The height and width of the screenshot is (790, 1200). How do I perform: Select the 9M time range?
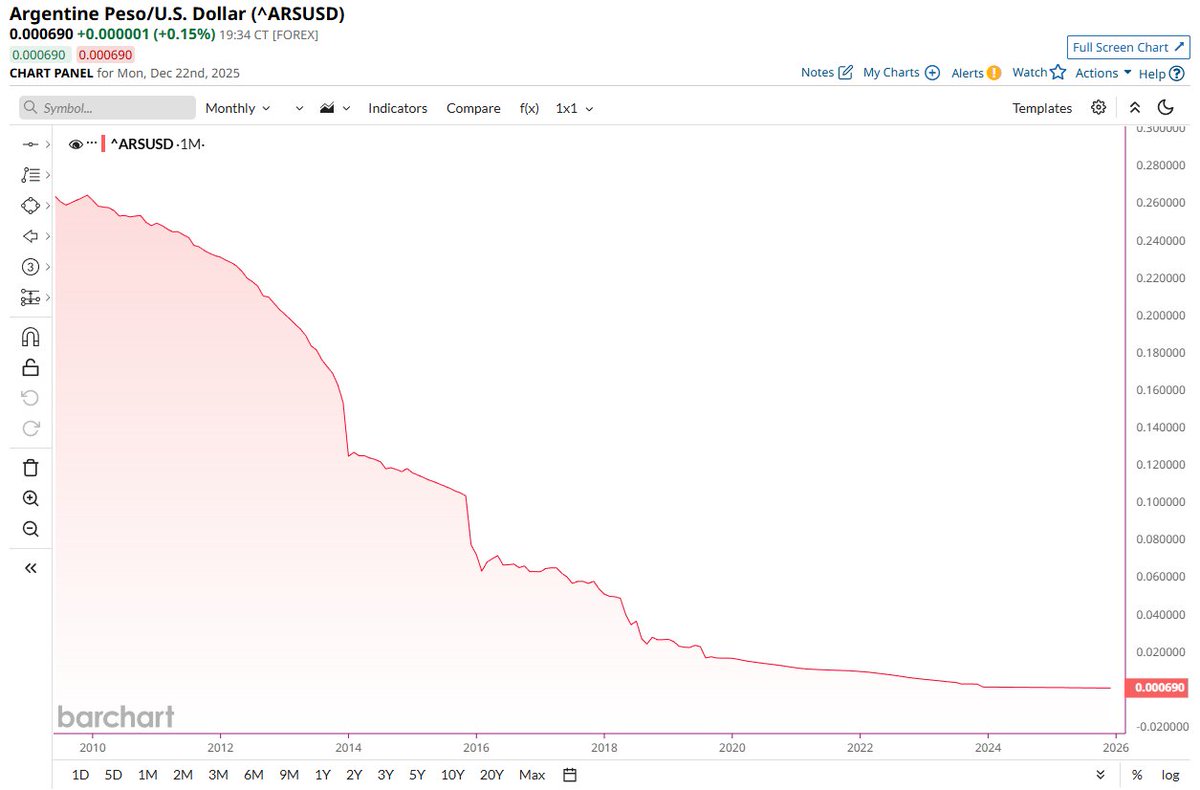pyautogui.click(x=289, y=774)
